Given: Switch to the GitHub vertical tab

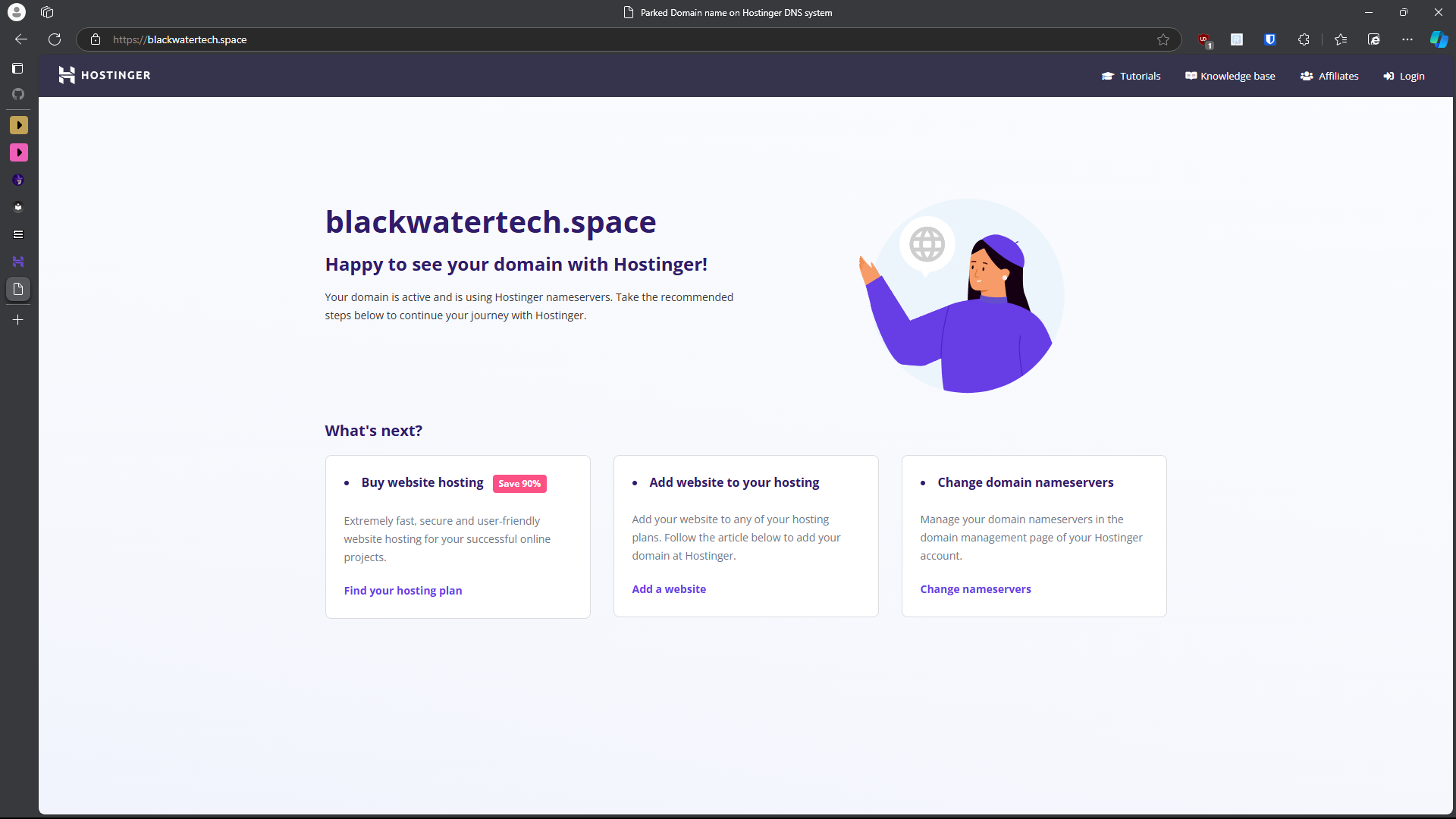Looking at the screenshot, I should point(18,95).
